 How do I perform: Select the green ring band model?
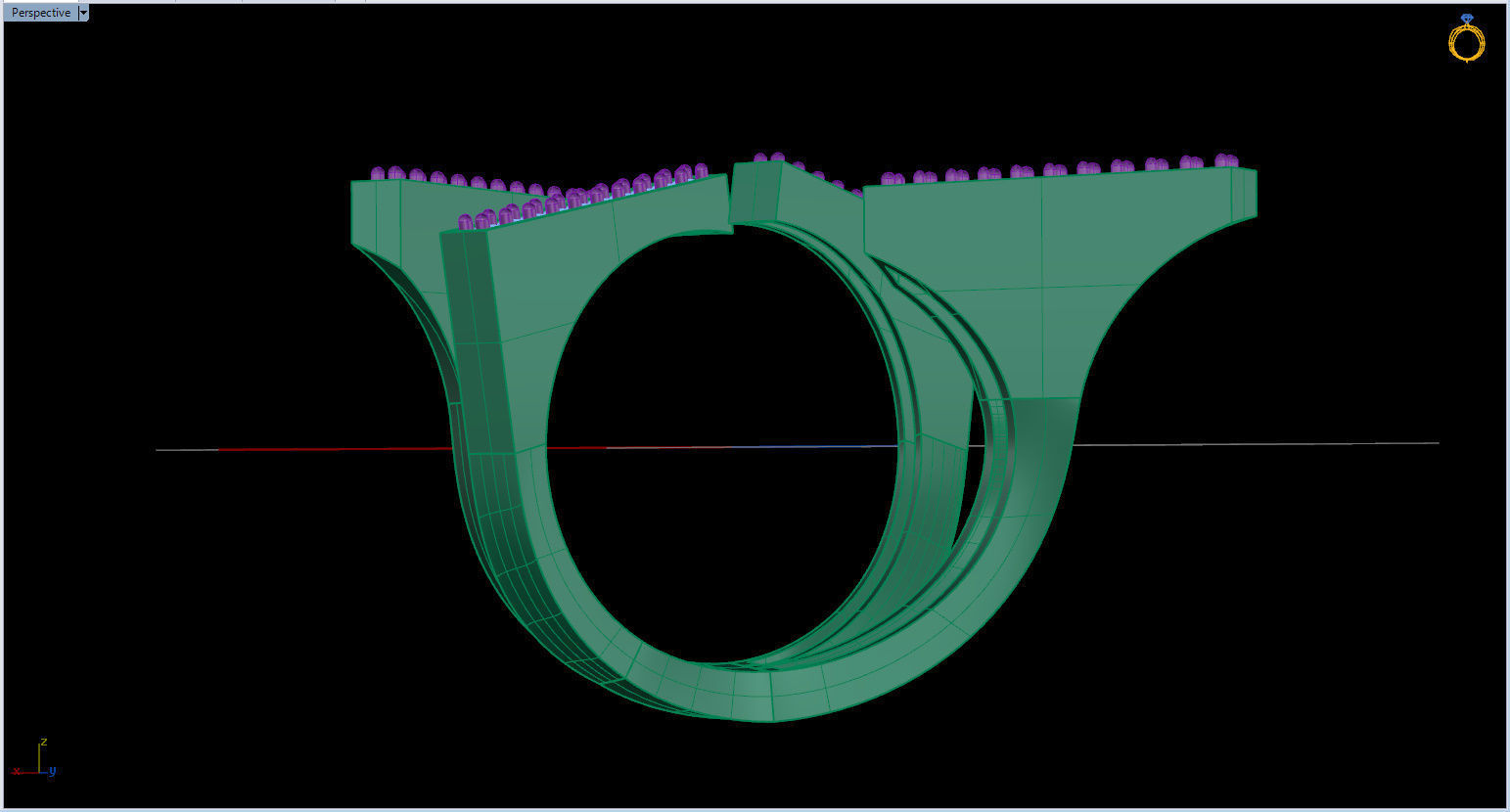[x=802, y=440]
